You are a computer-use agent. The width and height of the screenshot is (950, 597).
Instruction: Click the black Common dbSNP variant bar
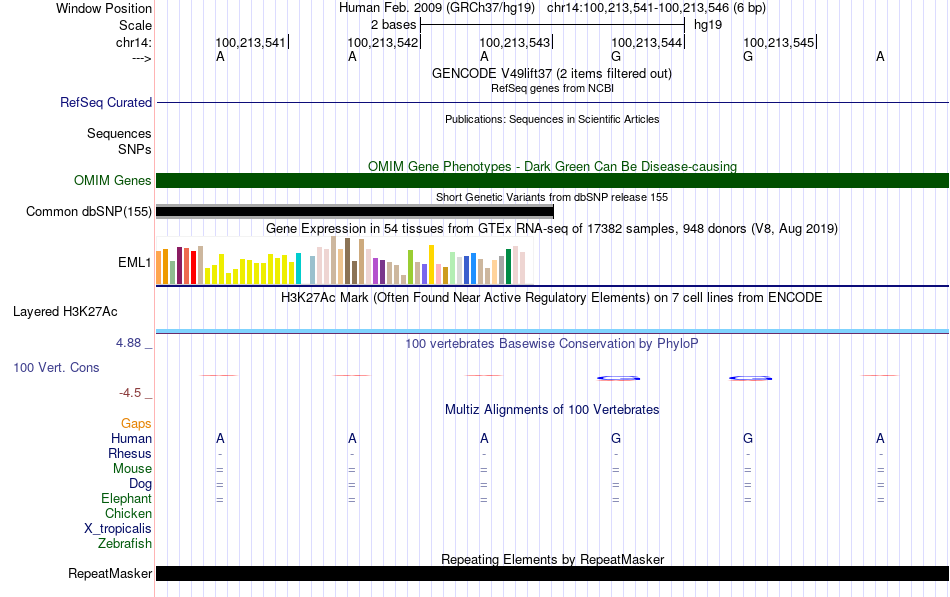[355, 212]
